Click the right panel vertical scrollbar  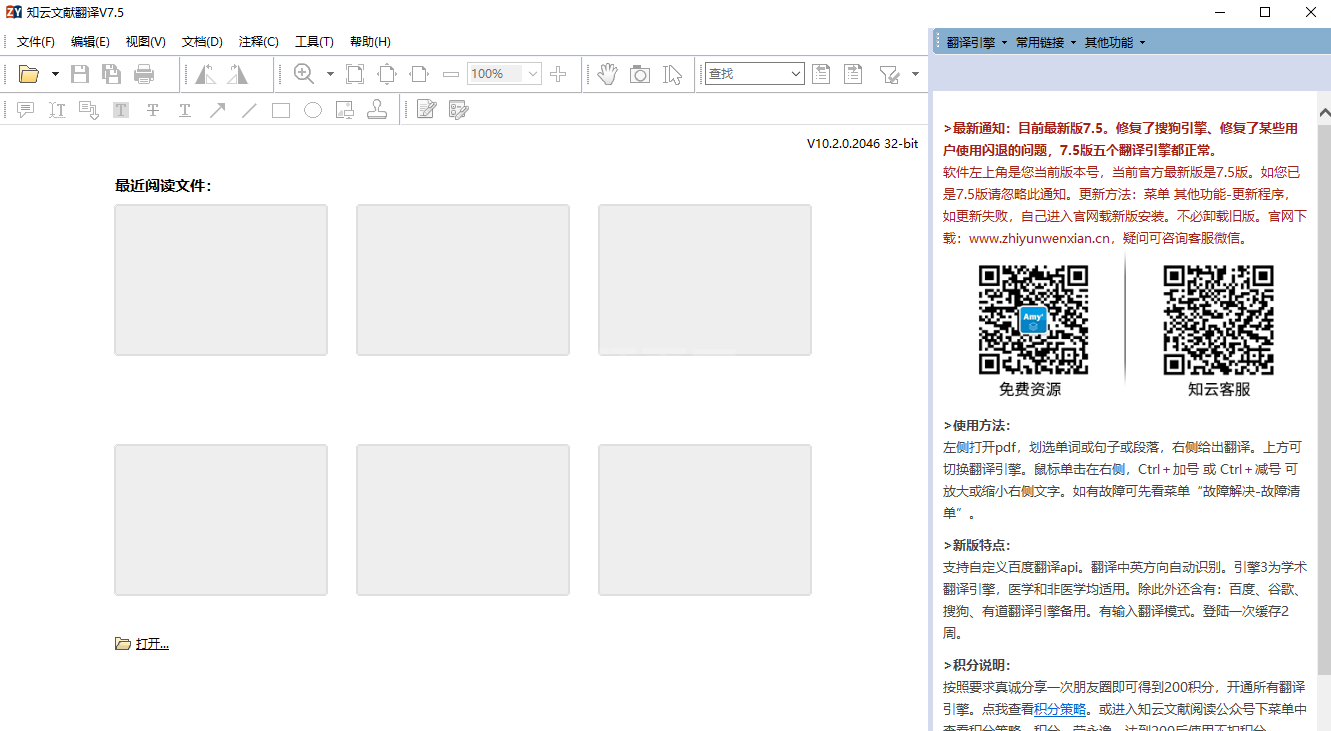coord(1324,400)
